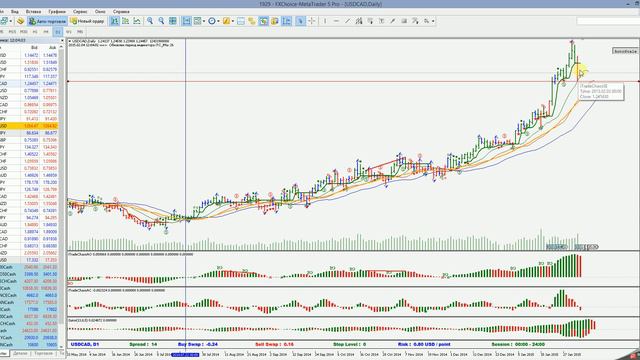Click the yellow overlapping squares toolbar icon
The height and width of the screenshot is (360, 640).
coord(252,21)
